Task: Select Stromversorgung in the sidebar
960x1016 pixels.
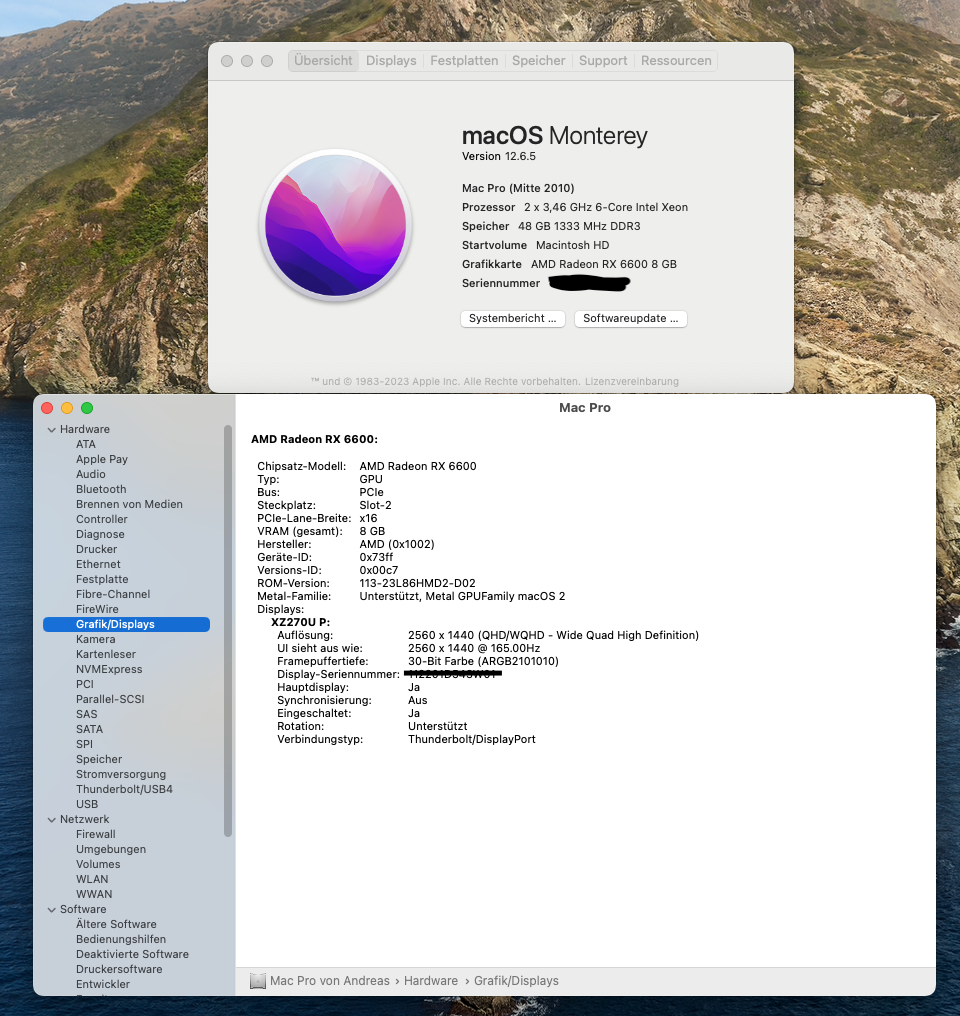Action: (120, 774)
